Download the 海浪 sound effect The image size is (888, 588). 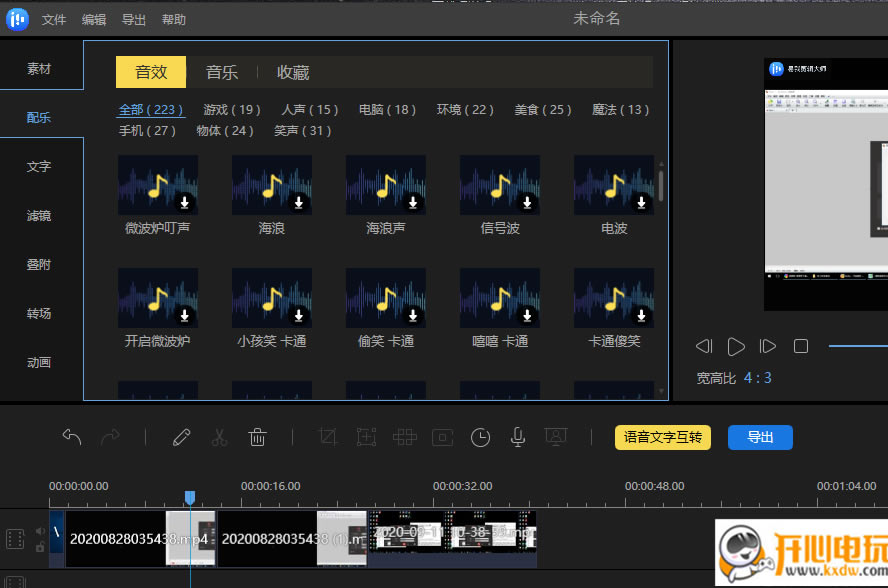click(299, 204)
